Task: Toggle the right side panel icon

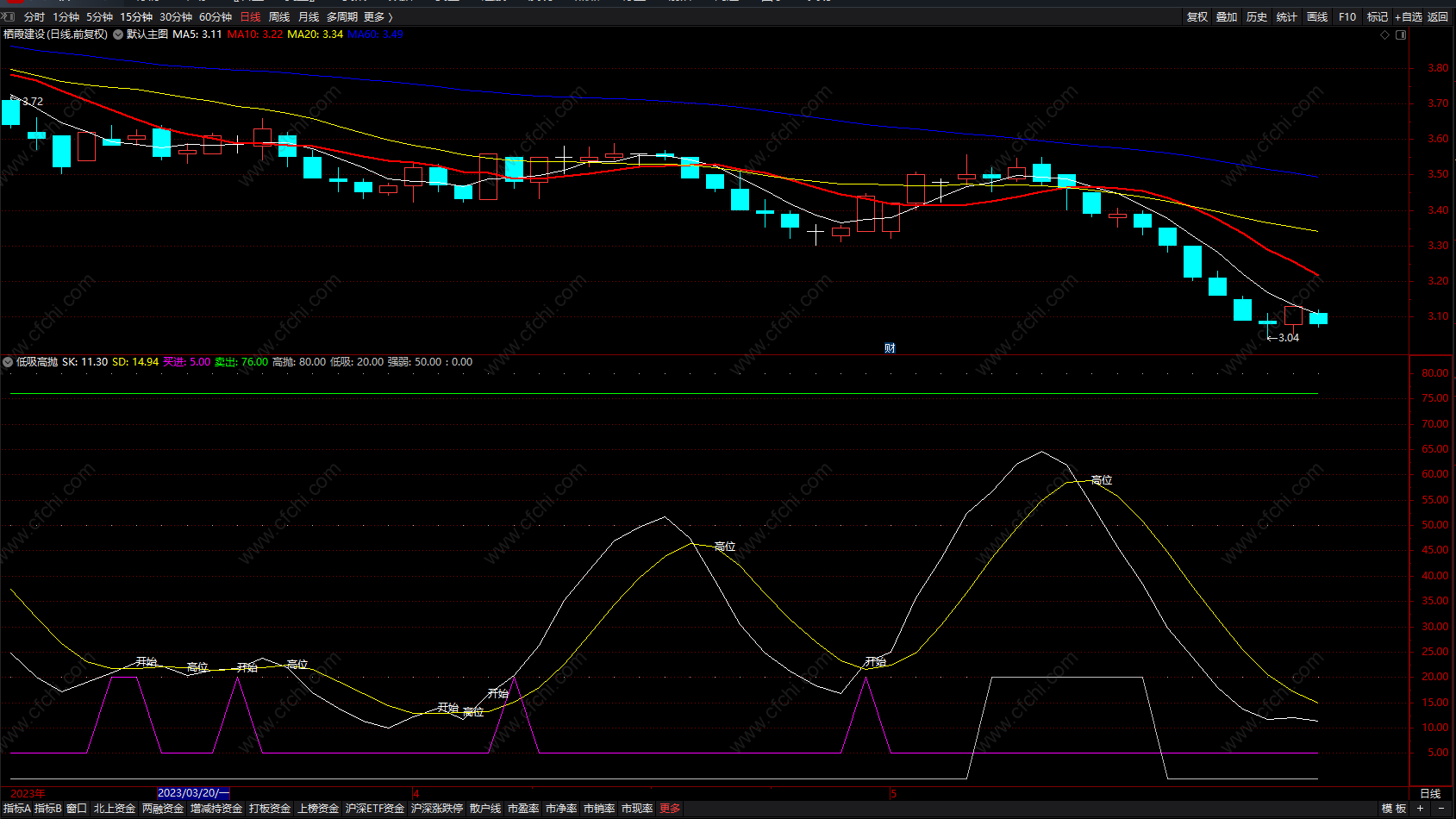Action: coord(1401,35)
